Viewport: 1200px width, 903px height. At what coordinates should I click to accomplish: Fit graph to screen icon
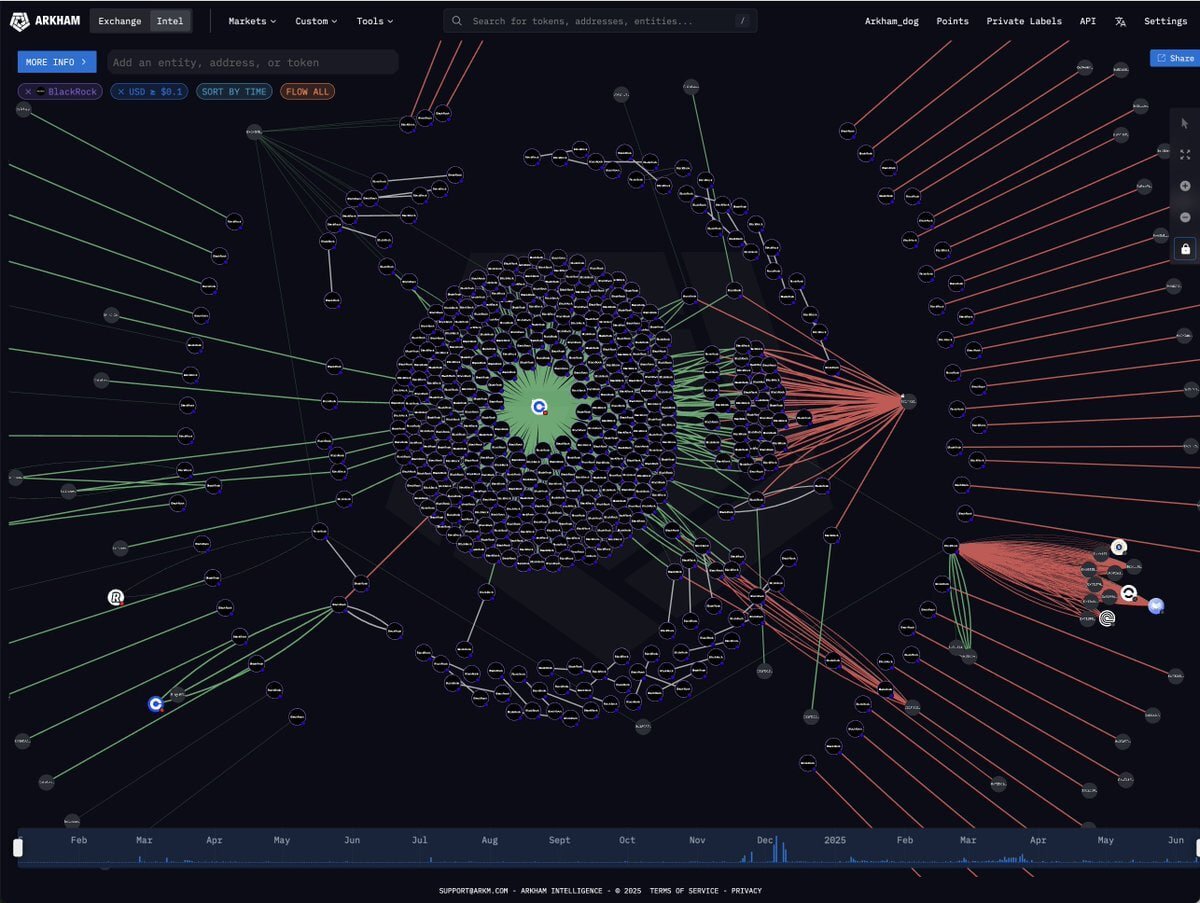click(x=1185, y=155)
